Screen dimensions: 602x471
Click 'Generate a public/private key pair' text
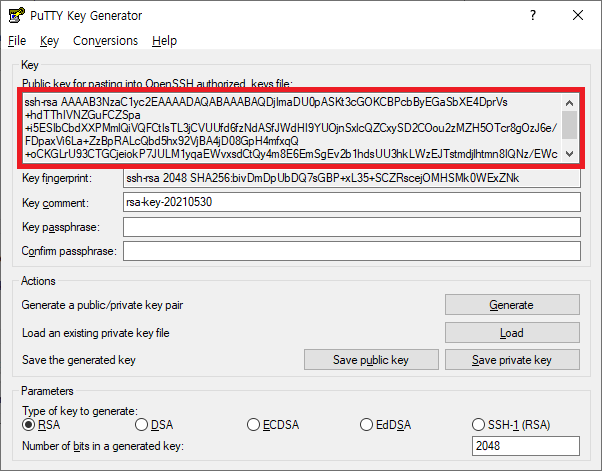pyautogui.click(x=102, y=305)
